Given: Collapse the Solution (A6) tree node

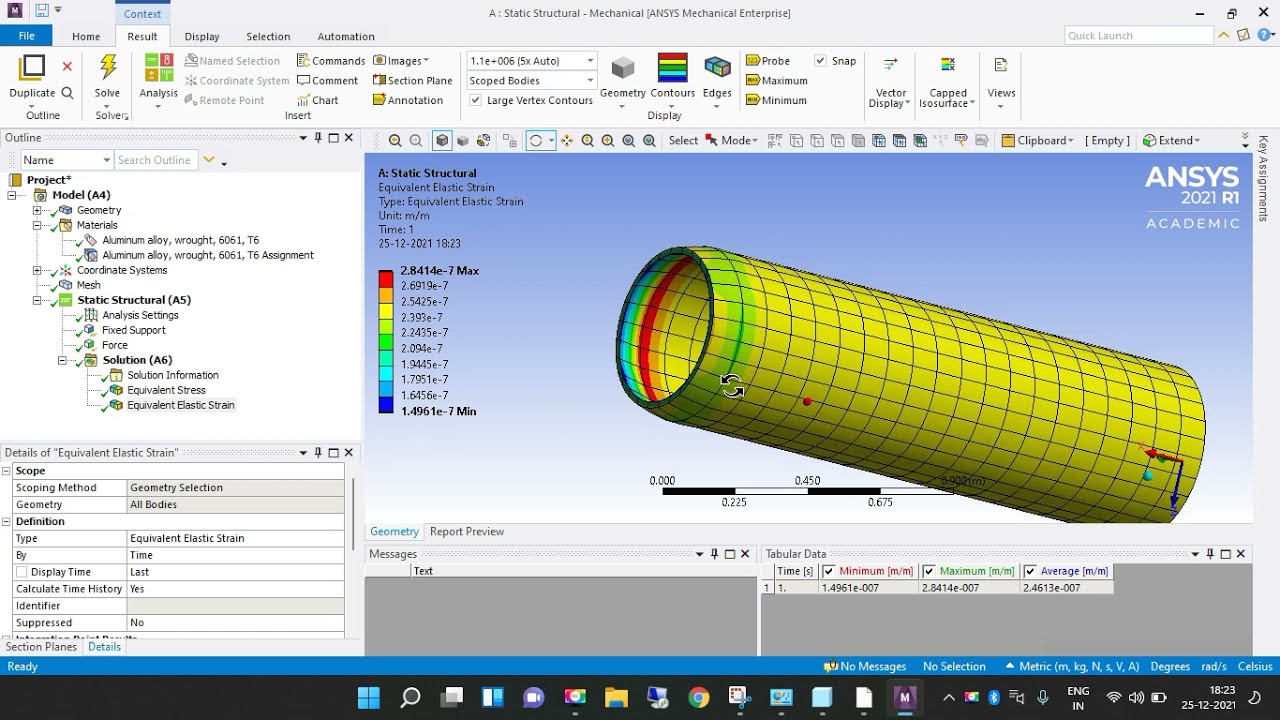Looking at the screenshot, I should [62, 360].
